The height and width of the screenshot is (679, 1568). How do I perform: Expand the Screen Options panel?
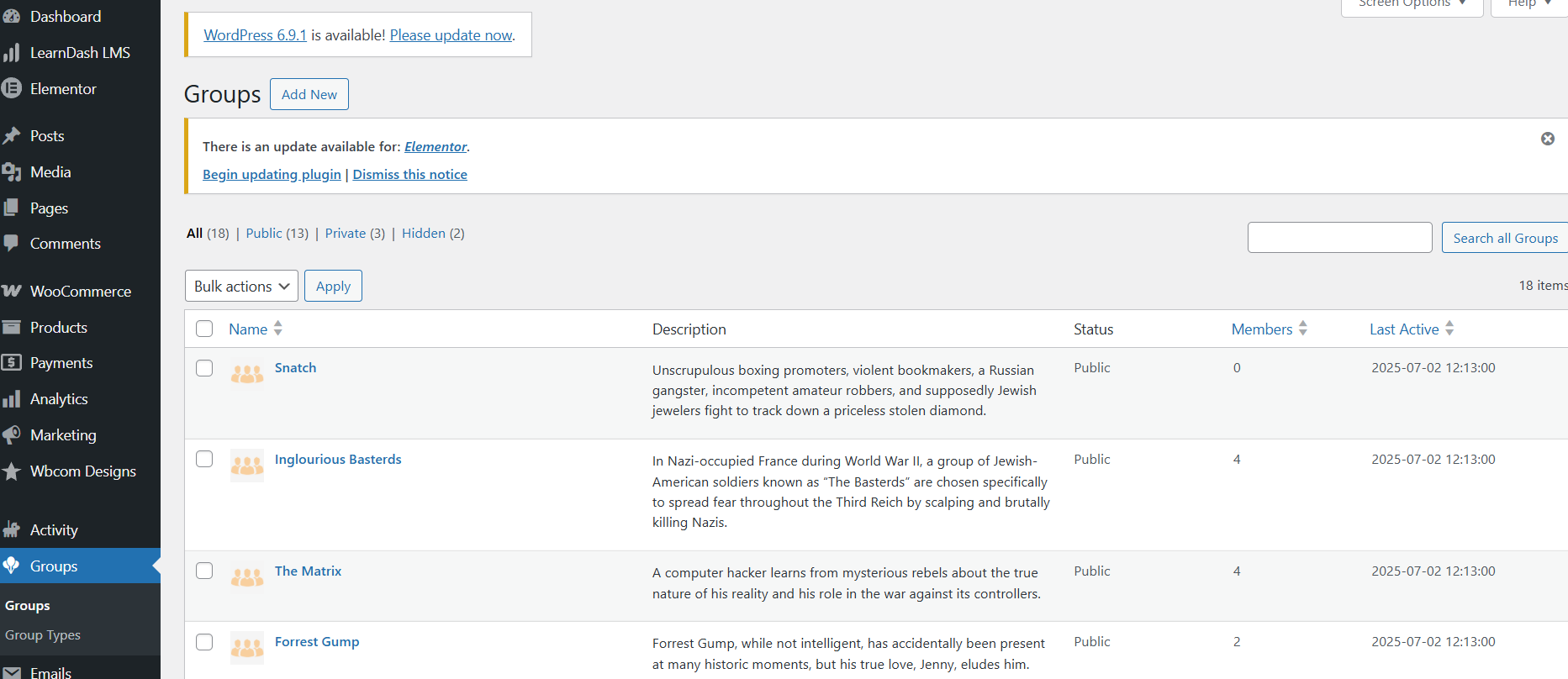(x=1412, y=4)
